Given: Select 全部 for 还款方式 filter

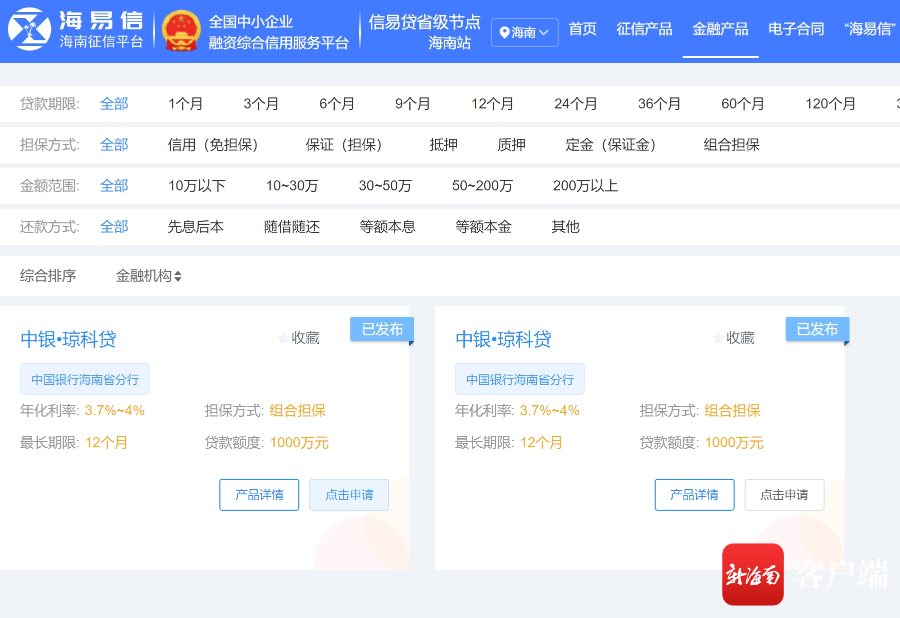Looking at the screenshot, I should (x=114, y=227).
